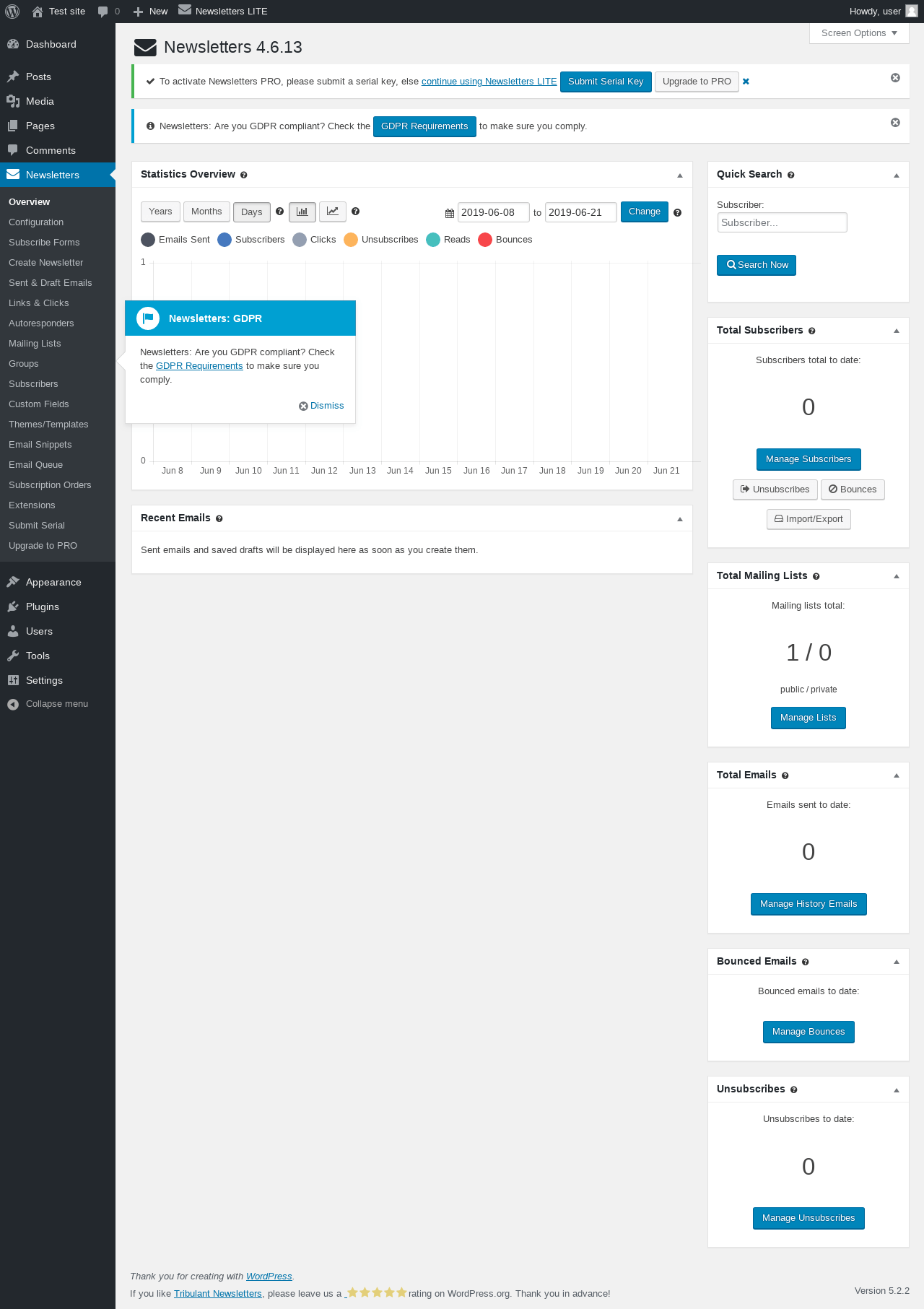Click the Manage Subscribers button
This screenshot has height=1309, width=924.
808,459
